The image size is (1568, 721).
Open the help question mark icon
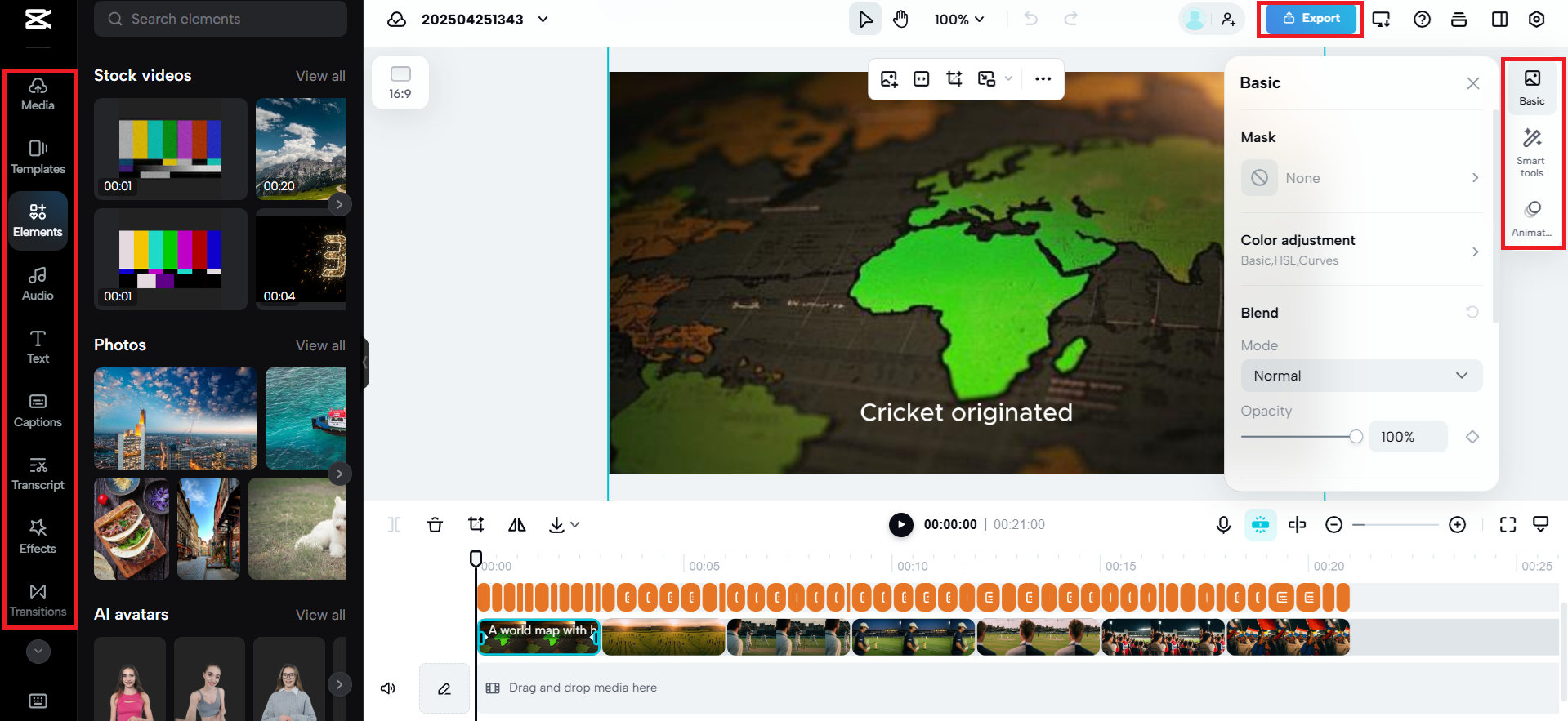click(1422, 19)
